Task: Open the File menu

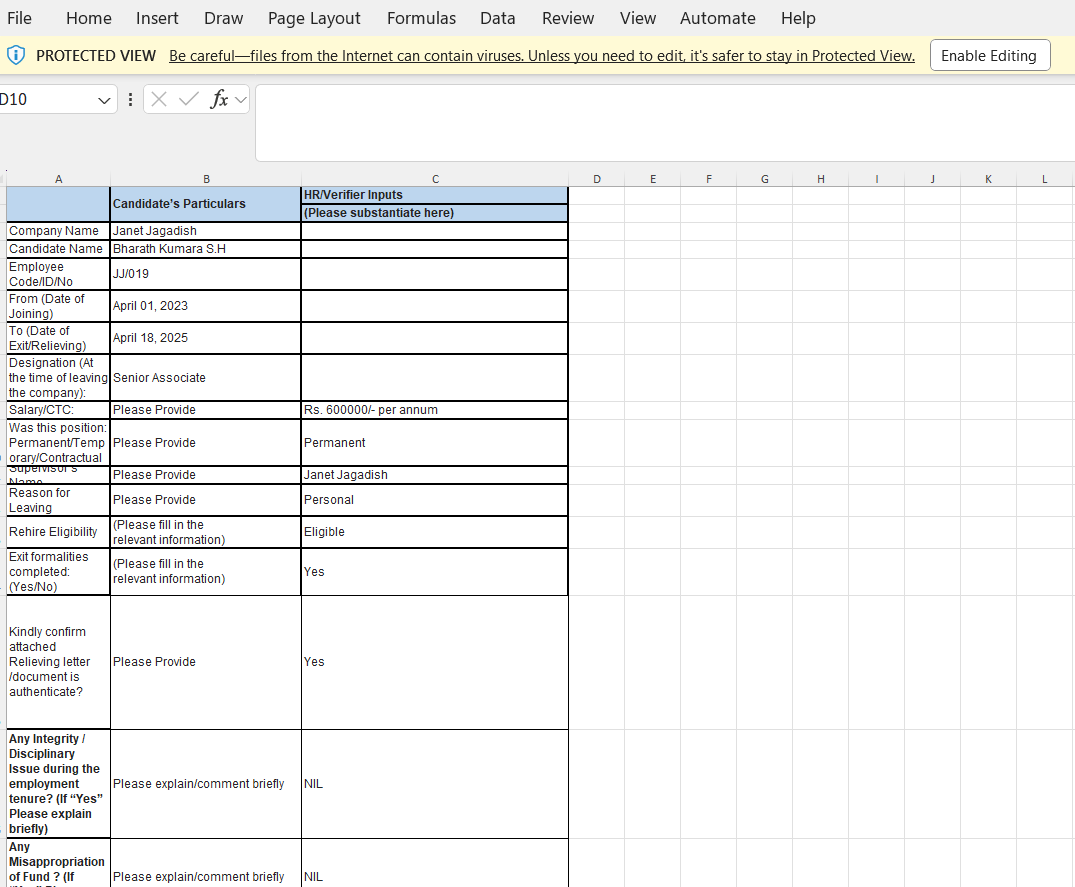Action: point(19,18)
